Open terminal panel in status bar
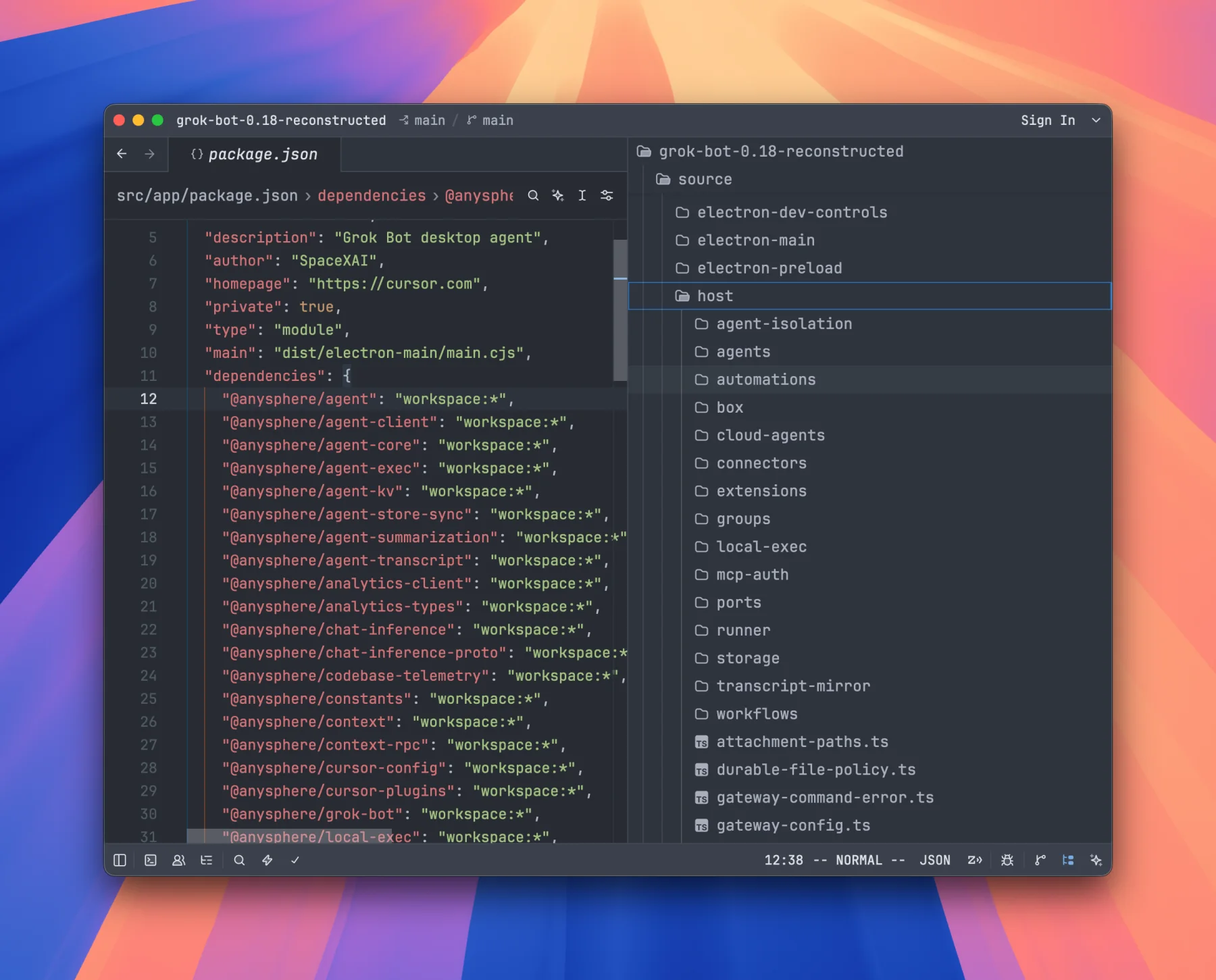 (151, 860)
